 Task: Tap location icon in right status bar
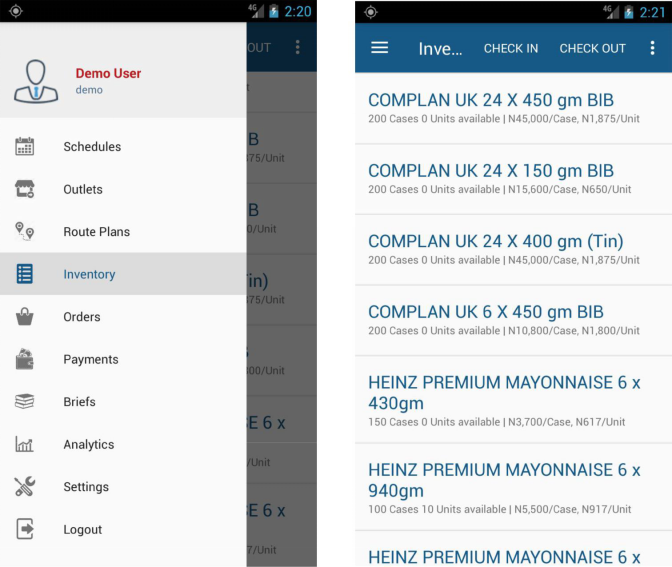371,12
